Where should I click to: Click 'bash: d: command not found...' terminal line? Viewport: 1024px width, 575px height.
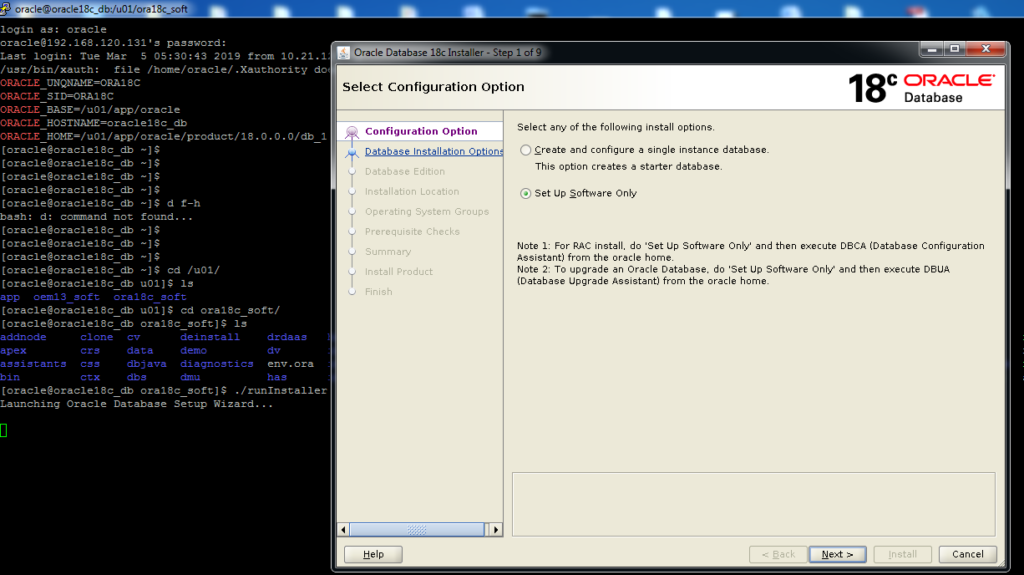[97, 217]
